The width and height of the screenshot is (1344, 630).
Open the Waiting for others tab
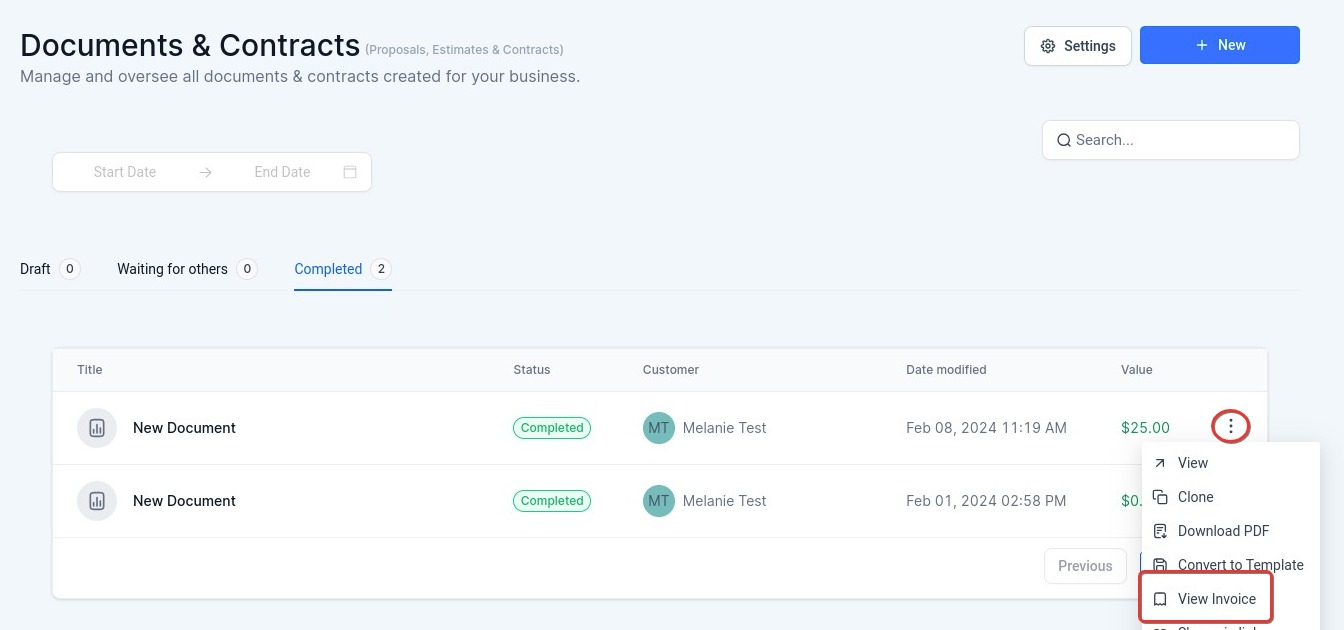point(172,269)
